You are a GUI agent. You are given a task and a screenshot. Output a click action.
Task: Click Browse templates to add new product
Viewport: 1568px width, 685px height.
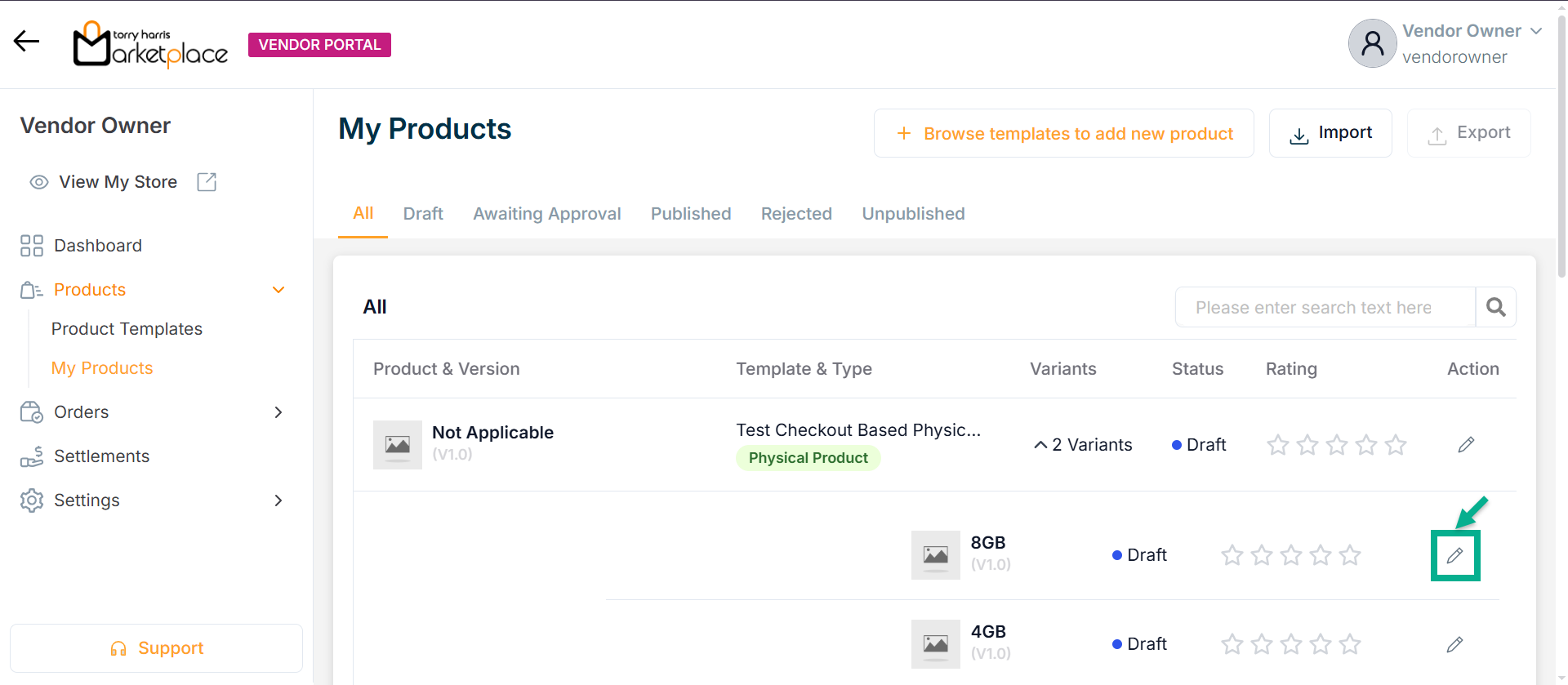(x=1063, y=133)
